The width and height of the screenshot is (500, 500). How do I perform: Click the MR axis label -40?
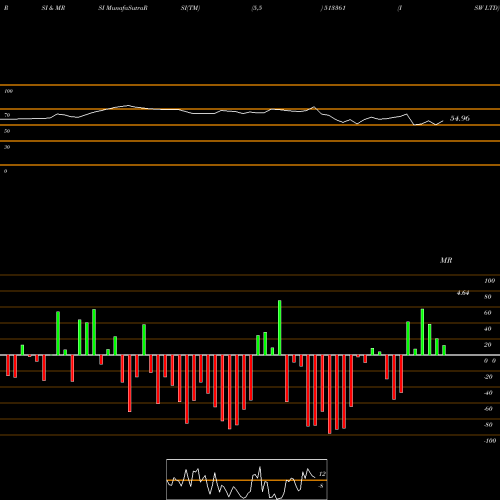point(488,393)
